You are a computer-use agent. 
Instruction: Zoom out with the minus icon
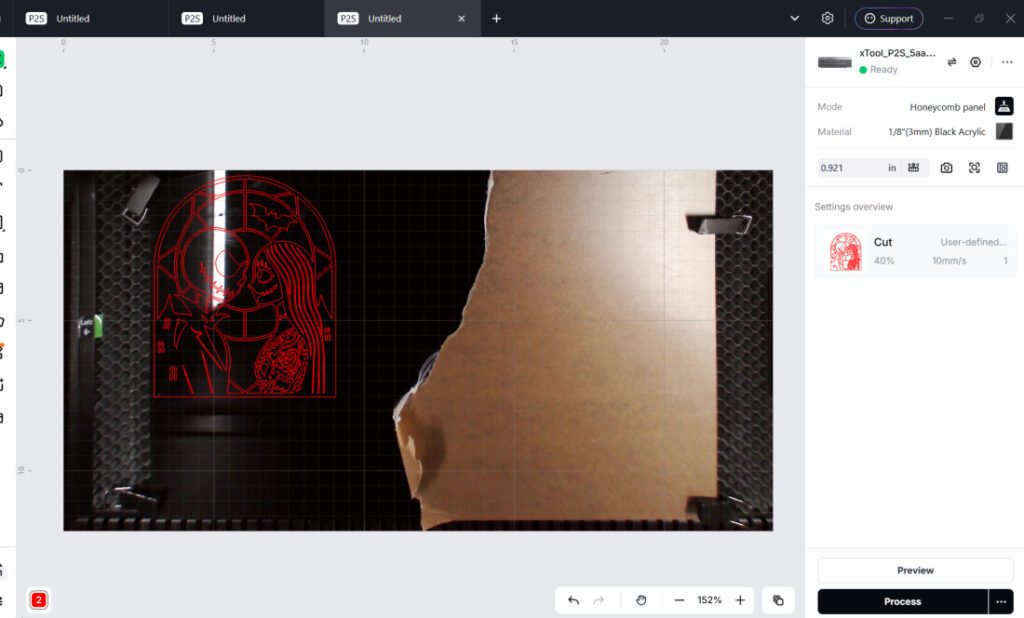679,600
